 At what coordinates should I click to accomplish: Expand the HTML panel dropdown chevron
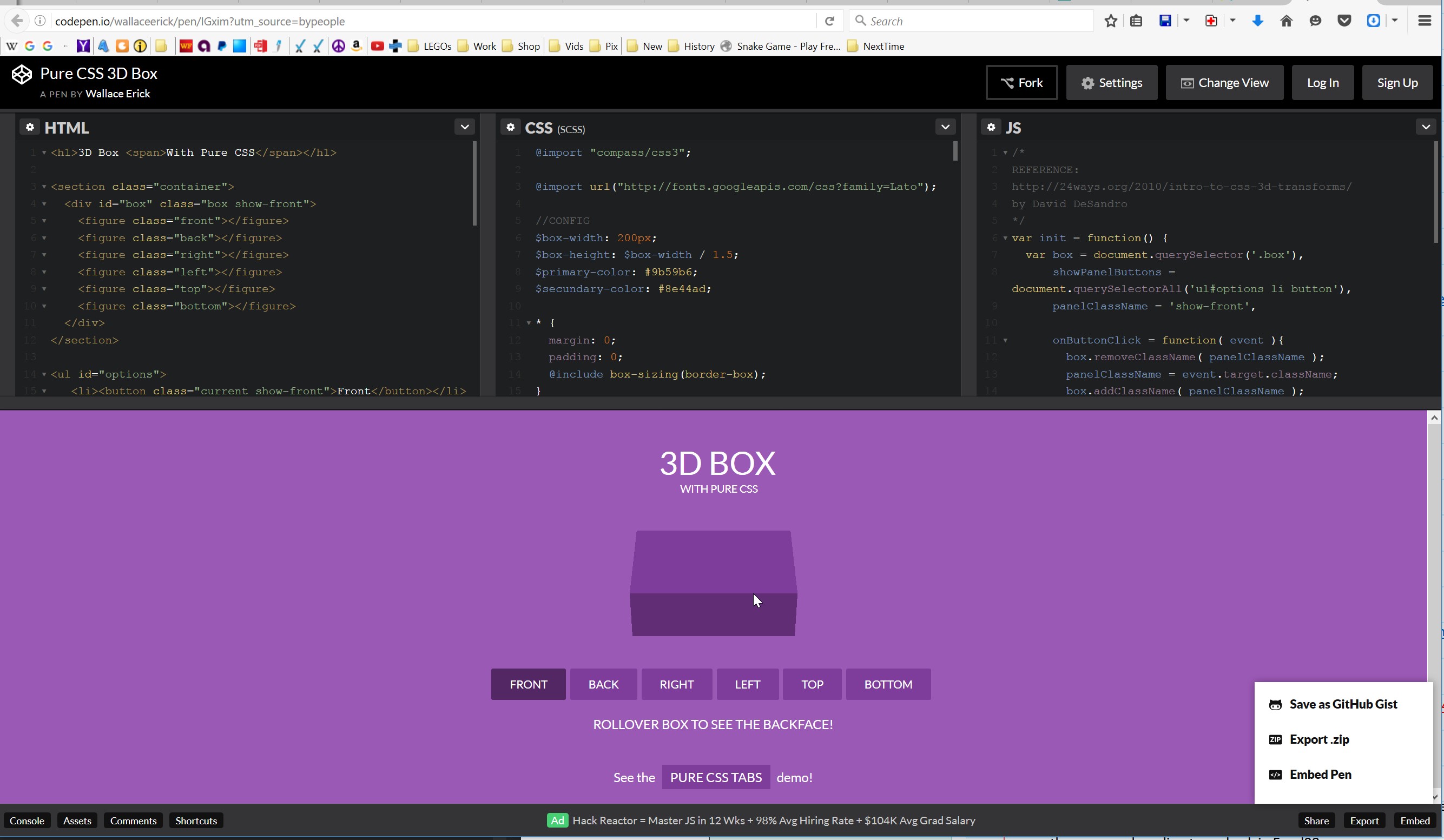click(x=465, y=127)
